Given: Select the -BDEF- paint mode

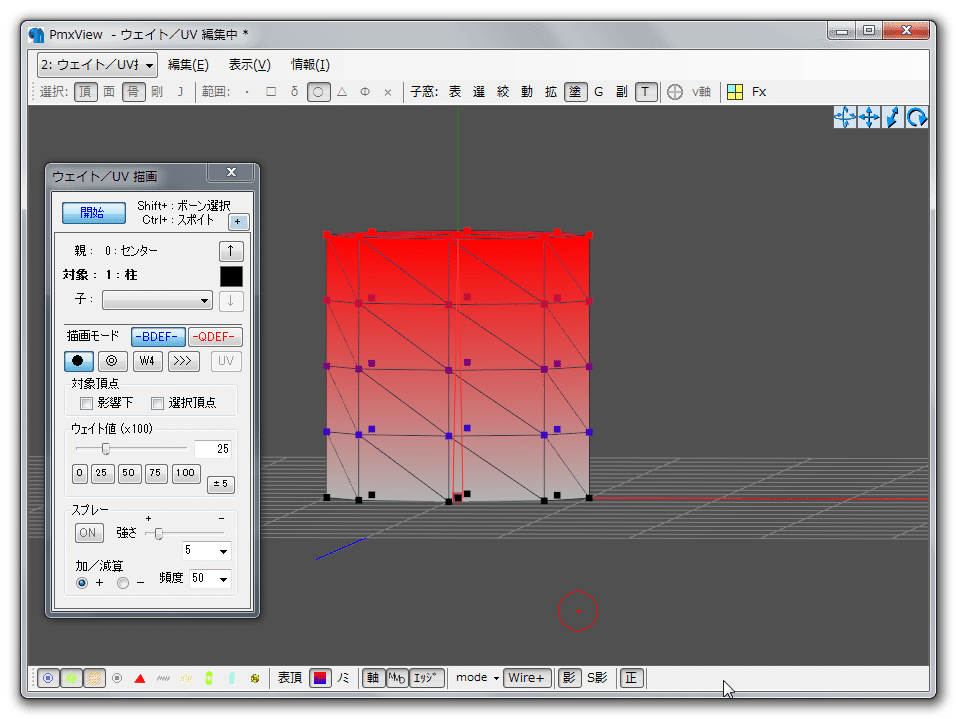Looking at the screenshot, I should tap(157, 337).
